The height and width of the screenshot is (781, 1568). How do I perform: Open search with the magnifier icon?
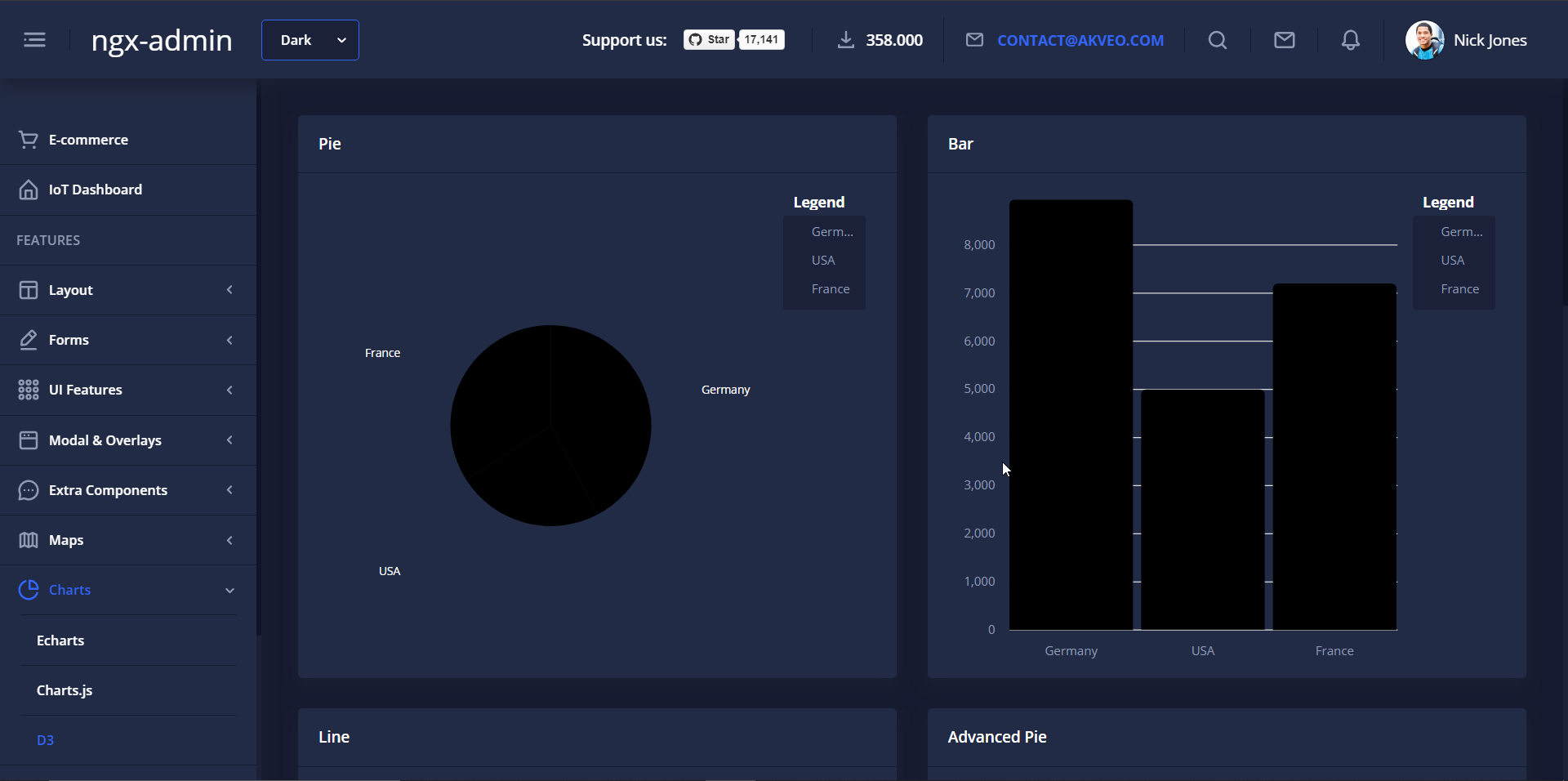coord(1218,40)
